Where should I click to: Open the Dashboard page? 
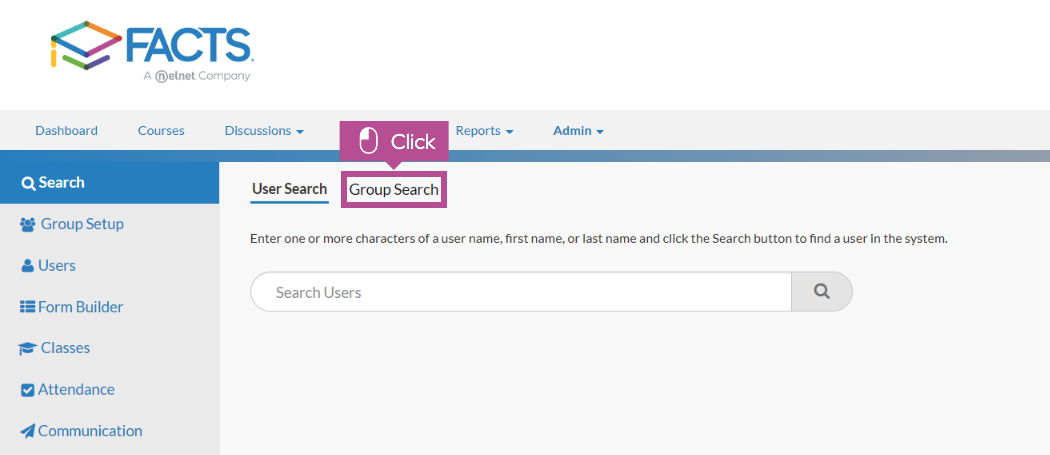click(x=66, y=131)
